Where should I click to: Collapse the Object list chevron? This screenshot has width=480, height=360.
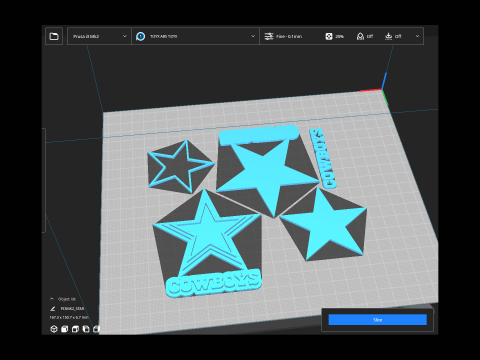pos(52,299)
